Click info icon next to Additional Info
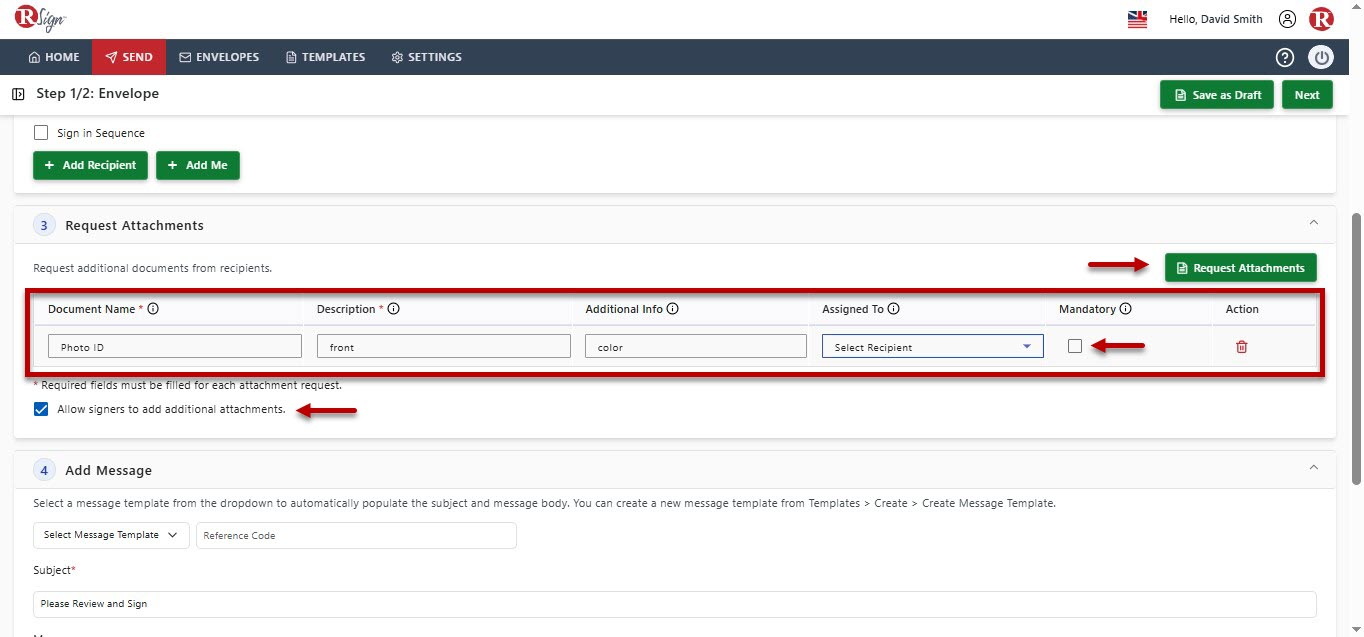This screenshot has height=637, width=1364. (x=673, y=309)
